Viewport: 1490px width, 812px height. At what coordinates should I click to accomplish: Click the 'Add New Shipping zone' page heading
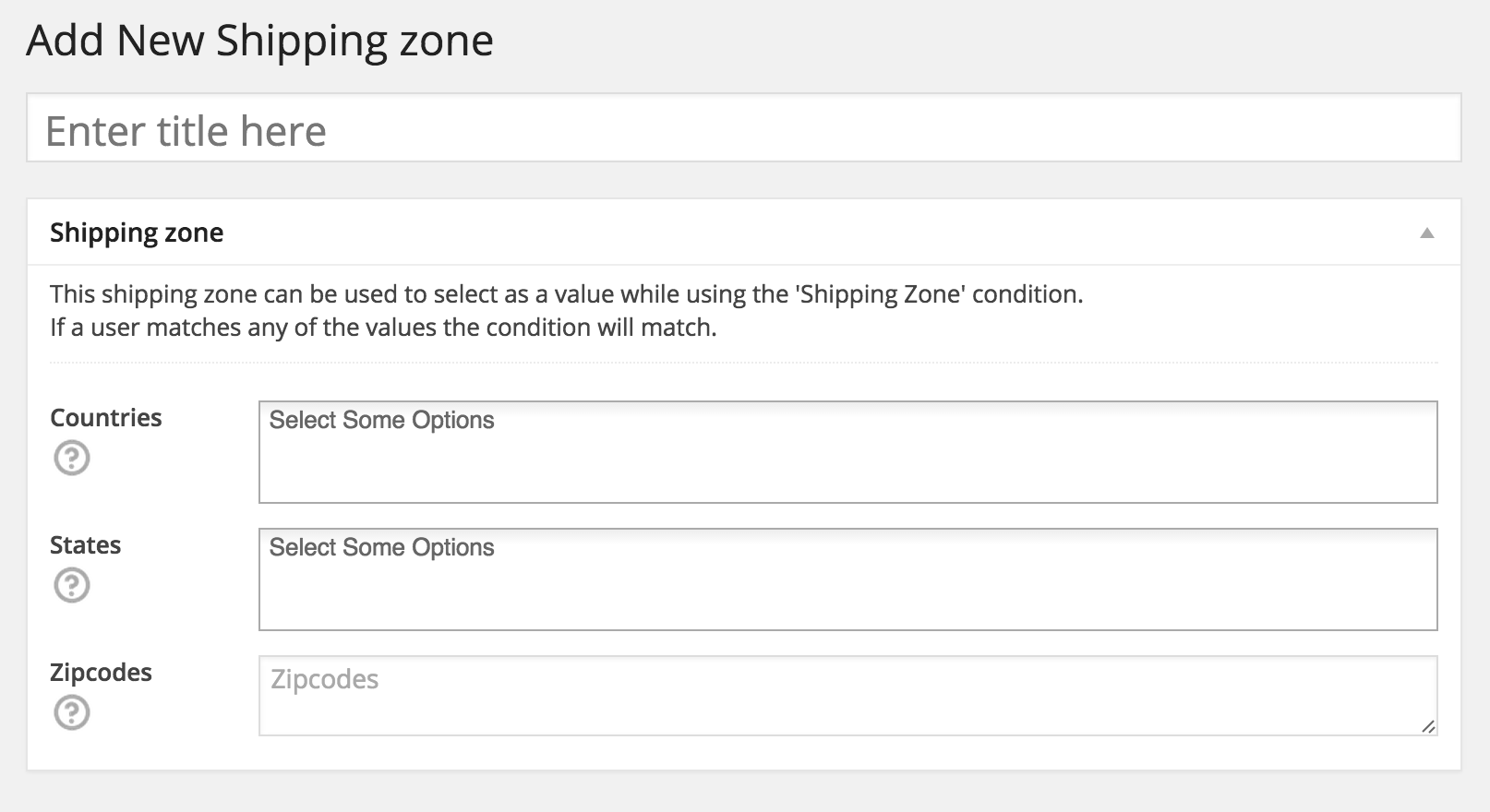coord(260,42)
